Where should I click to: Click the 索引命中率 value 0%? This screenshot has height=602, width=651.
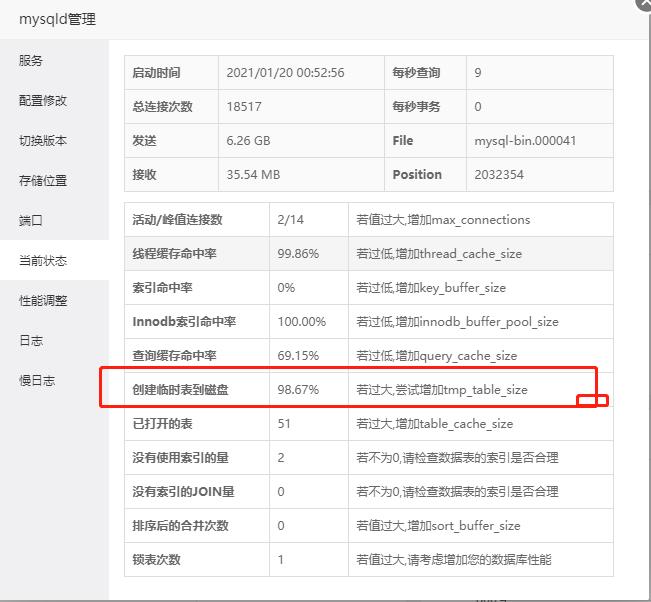[286, 288]
